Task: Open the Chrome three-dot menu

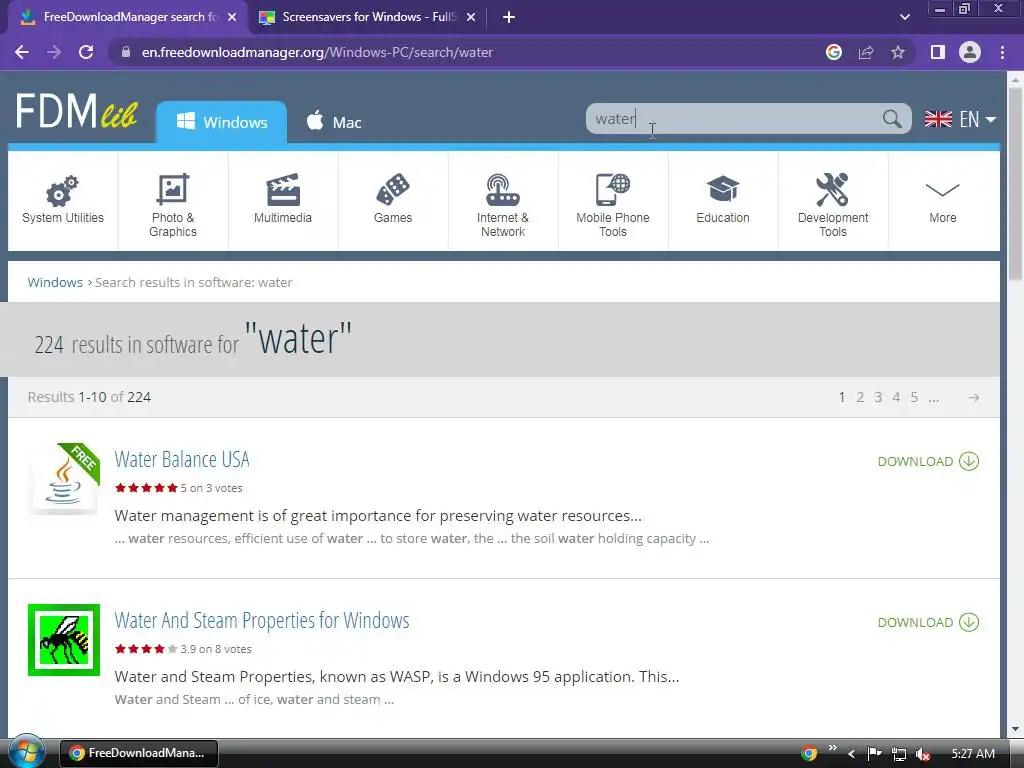Action: point(1002,52)
